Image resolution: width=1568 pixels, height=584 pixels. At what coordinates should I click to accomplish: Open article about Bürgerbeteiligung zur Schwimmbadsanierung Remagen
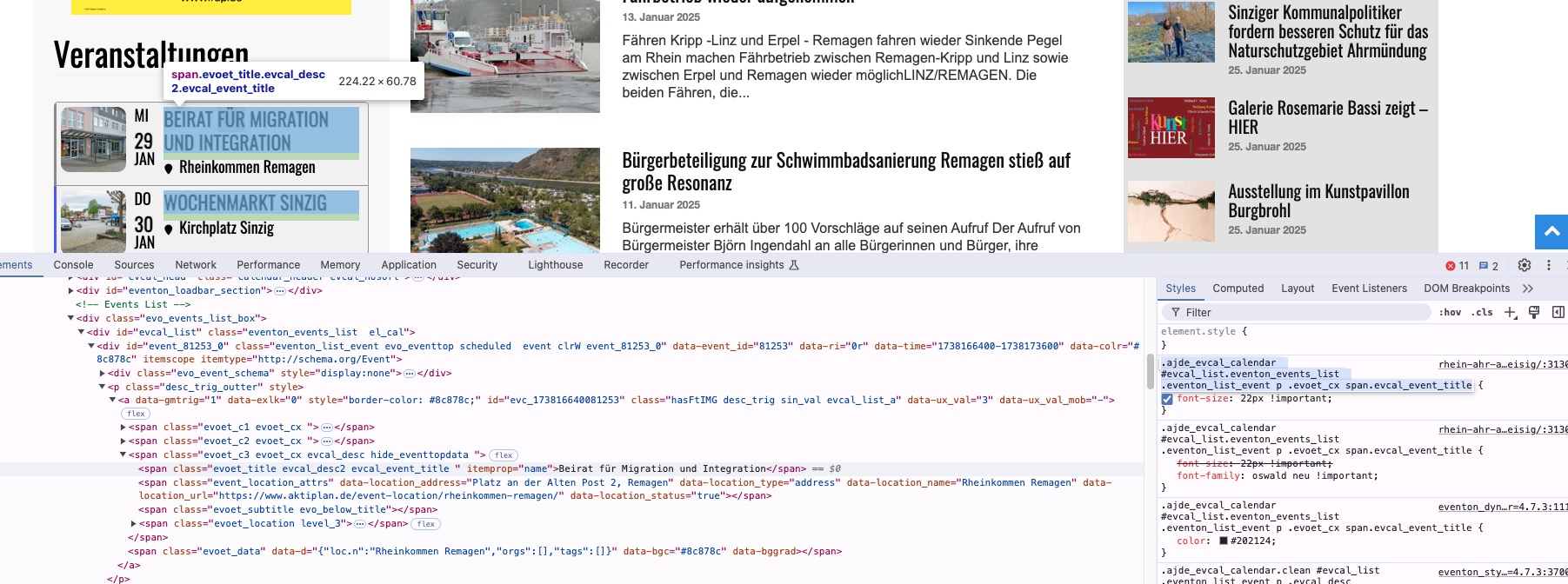pyautogui.click(x=845, y=172)
